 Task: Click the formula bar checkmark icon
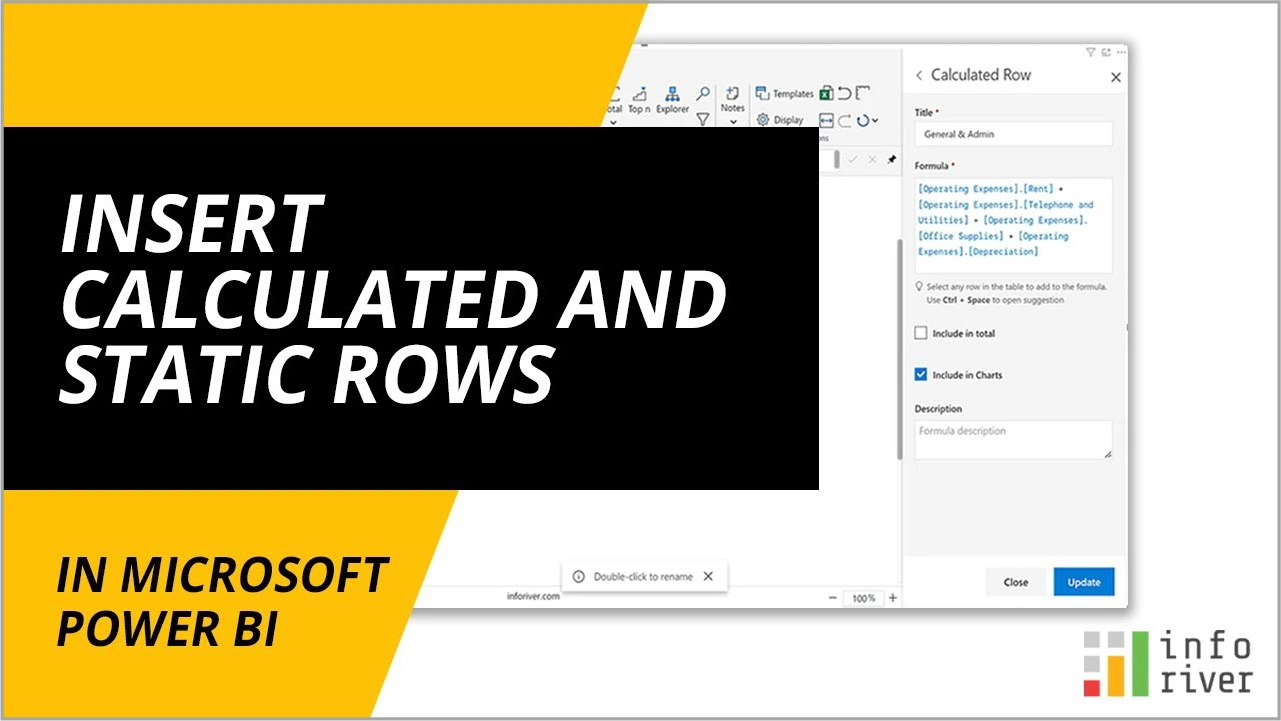pos(853,159)
